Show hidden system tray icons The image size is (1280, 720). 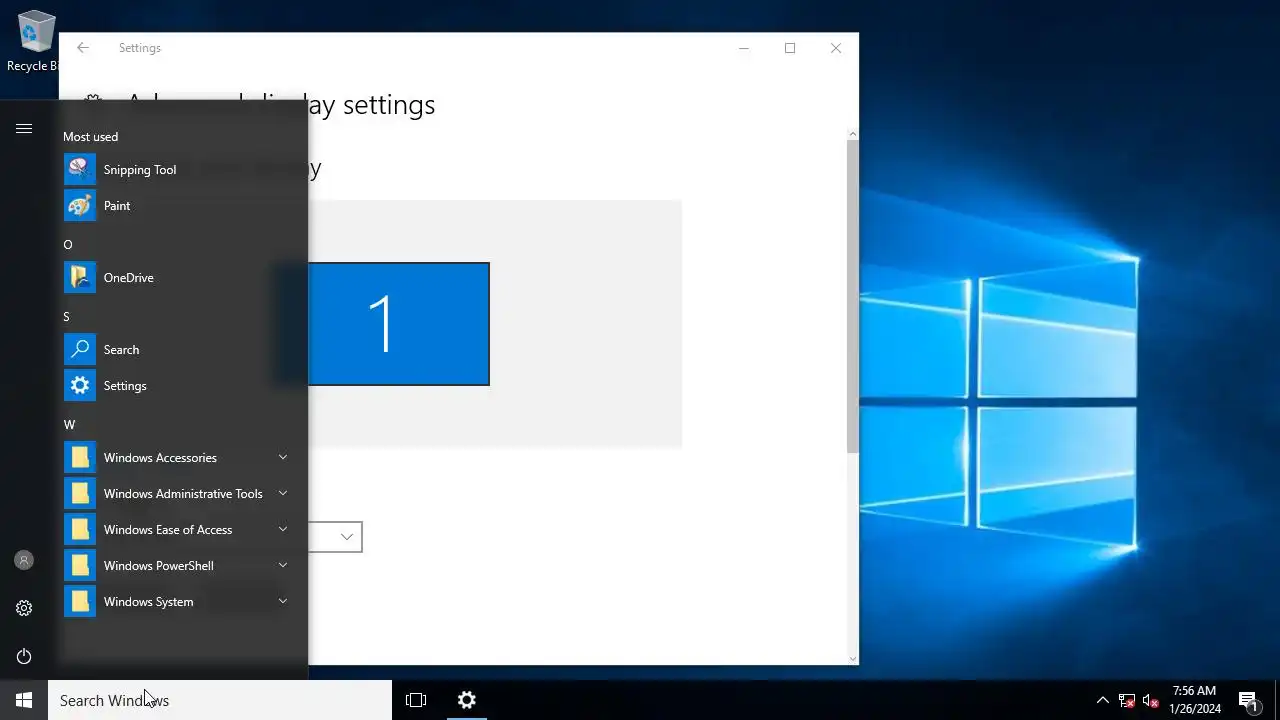point(1102,700)
